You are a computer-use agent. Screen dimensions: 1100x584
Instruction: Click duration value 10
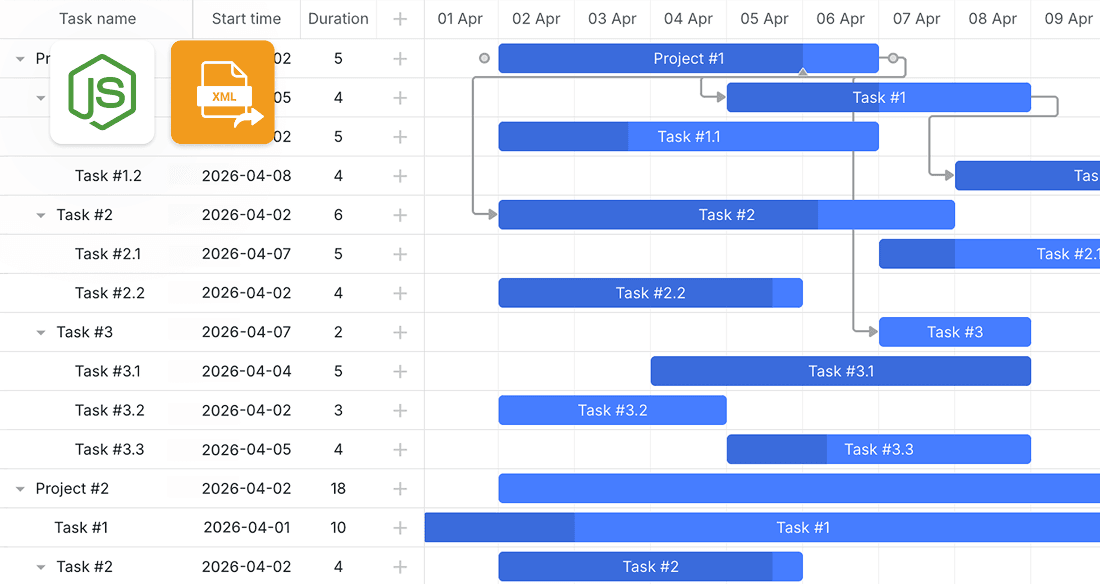point(338,527)
